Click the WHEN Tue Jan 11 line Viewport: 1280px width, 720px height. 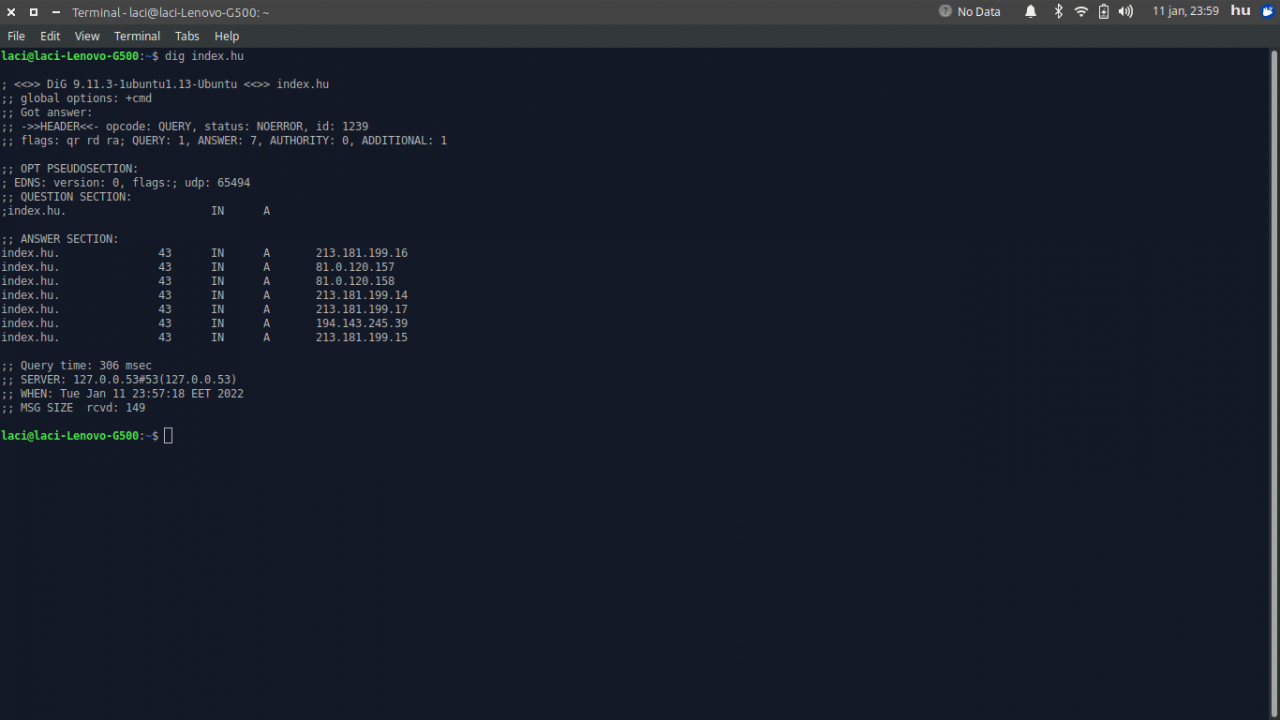click(122, 394)
